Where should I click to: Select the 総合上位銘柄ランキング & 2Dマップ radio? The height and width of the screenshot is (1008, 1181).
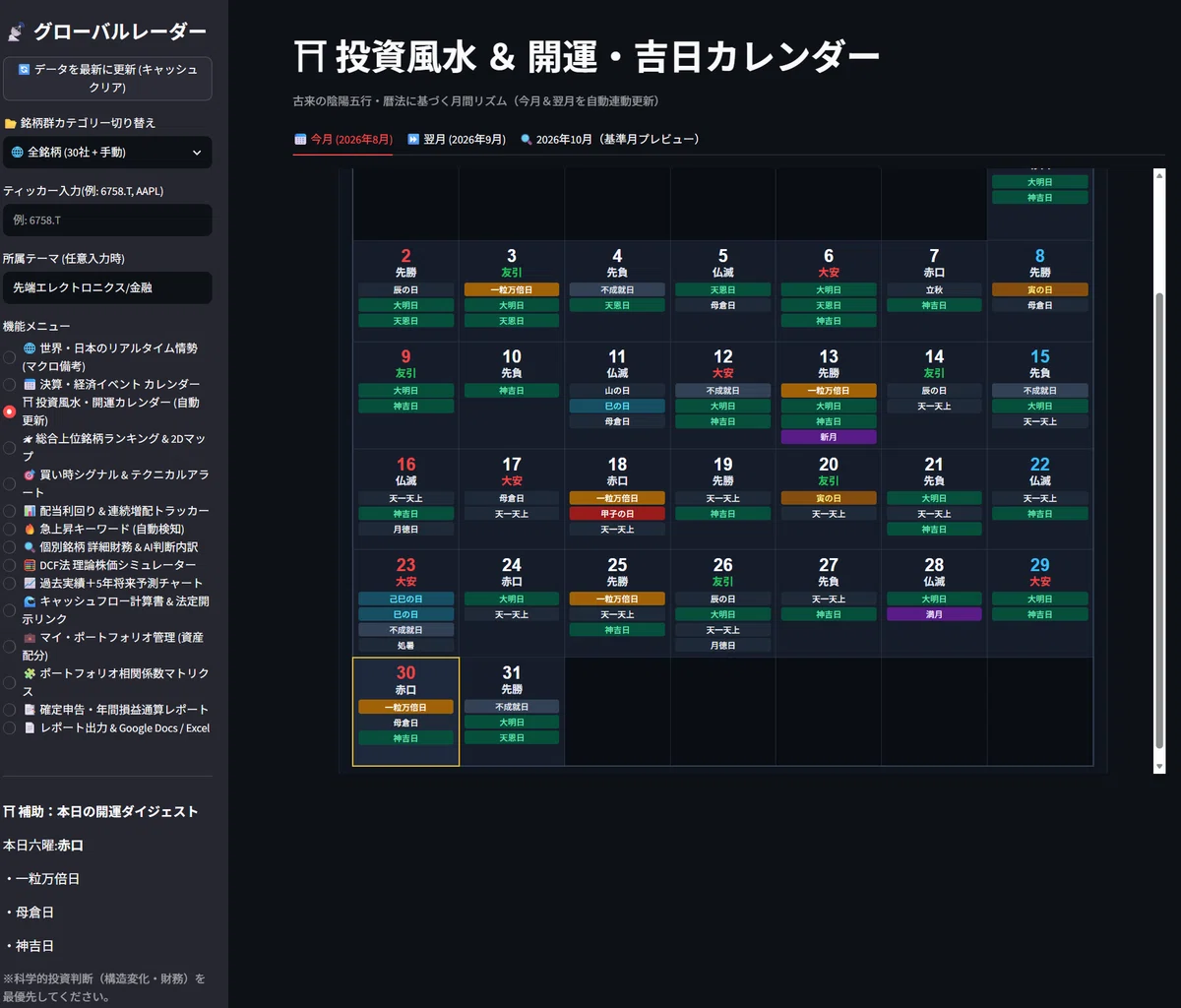point(10,447)
